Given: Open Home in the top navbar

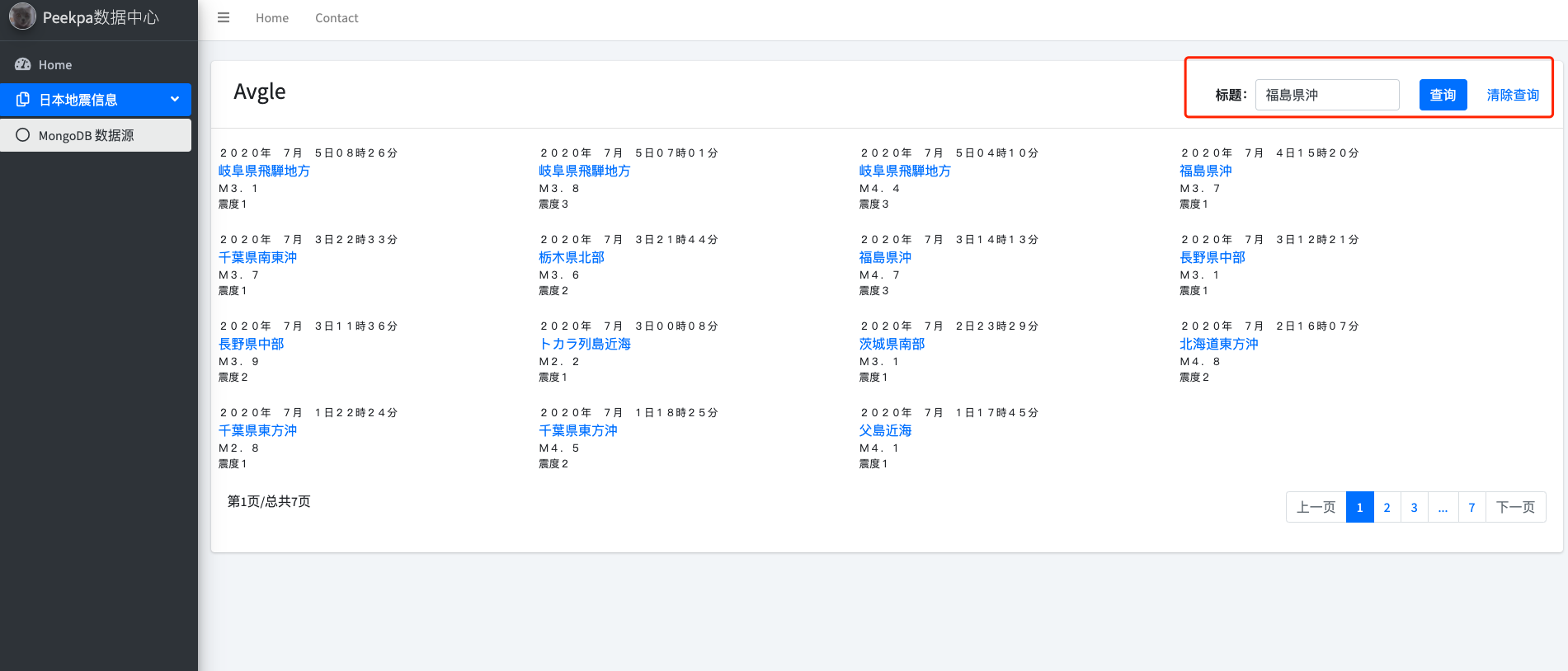Looking at the screenshot, I should 272,18.
